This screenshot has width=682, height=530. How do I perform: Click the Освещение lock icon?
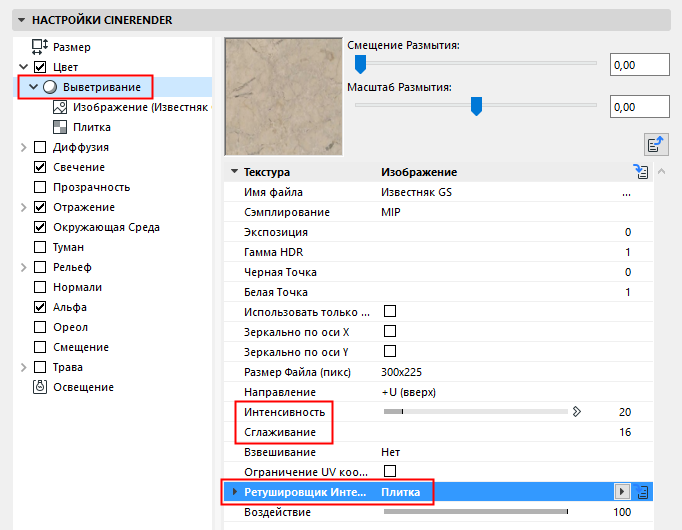point(40,387)
